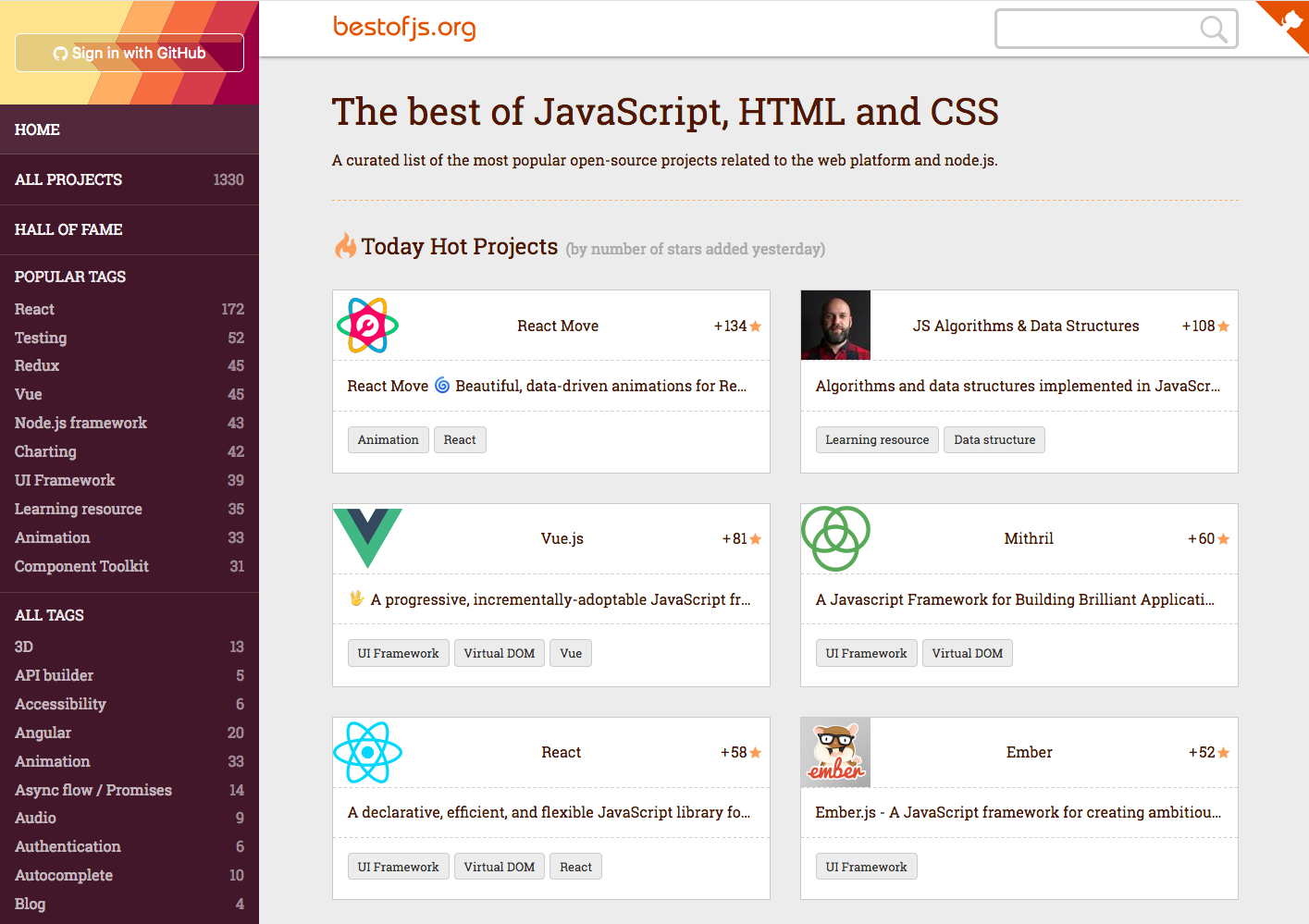Viewport: 1309px width, 924px height.
Task: Select Component Toolkit tag
Action: (x=130, y=566)
